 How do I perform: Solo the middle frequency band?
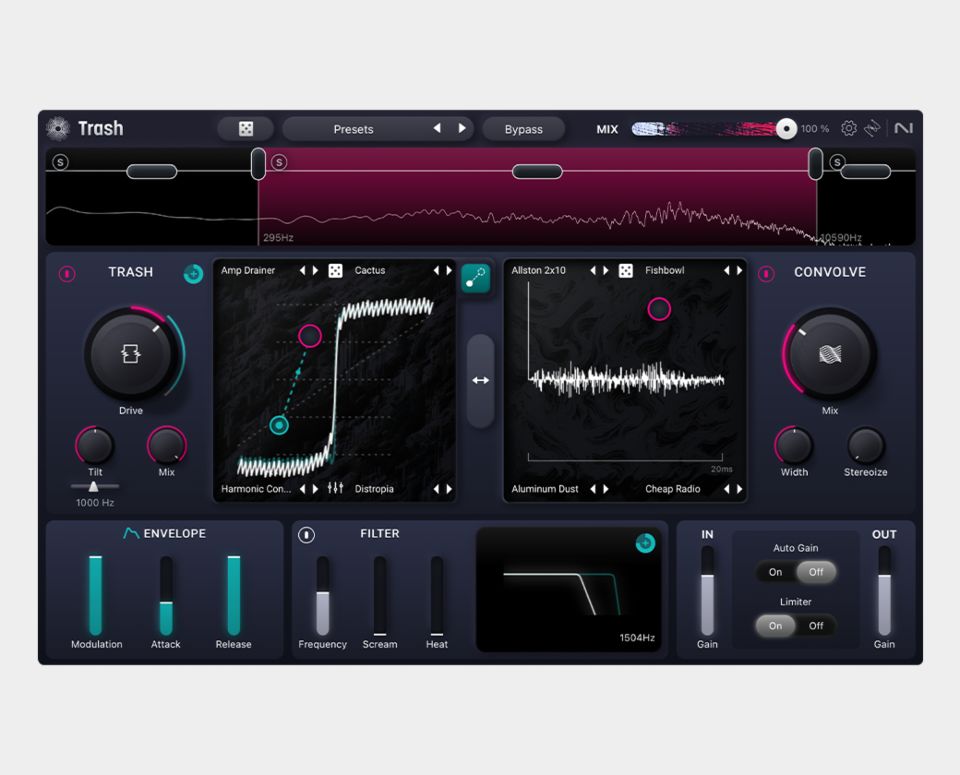[x=279, y=162]
